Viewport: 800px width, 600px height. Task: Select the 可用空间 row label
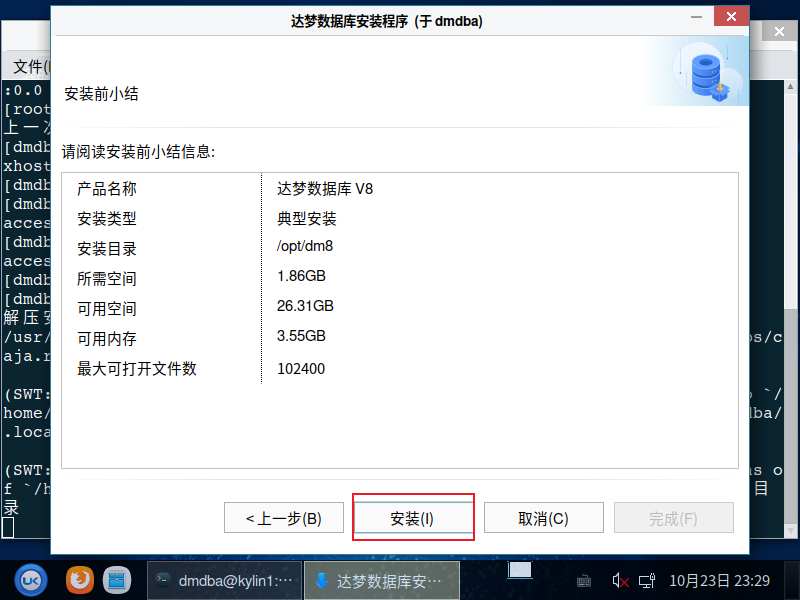[107, 309]
